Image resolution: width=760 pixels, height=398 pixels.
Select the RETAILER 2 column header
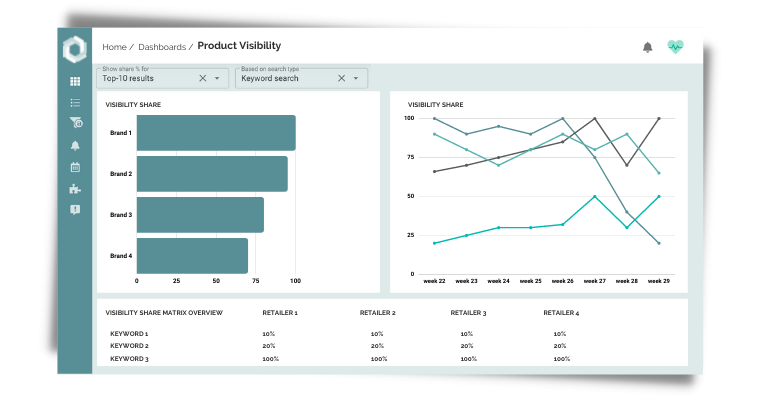[x=378, y=313]
